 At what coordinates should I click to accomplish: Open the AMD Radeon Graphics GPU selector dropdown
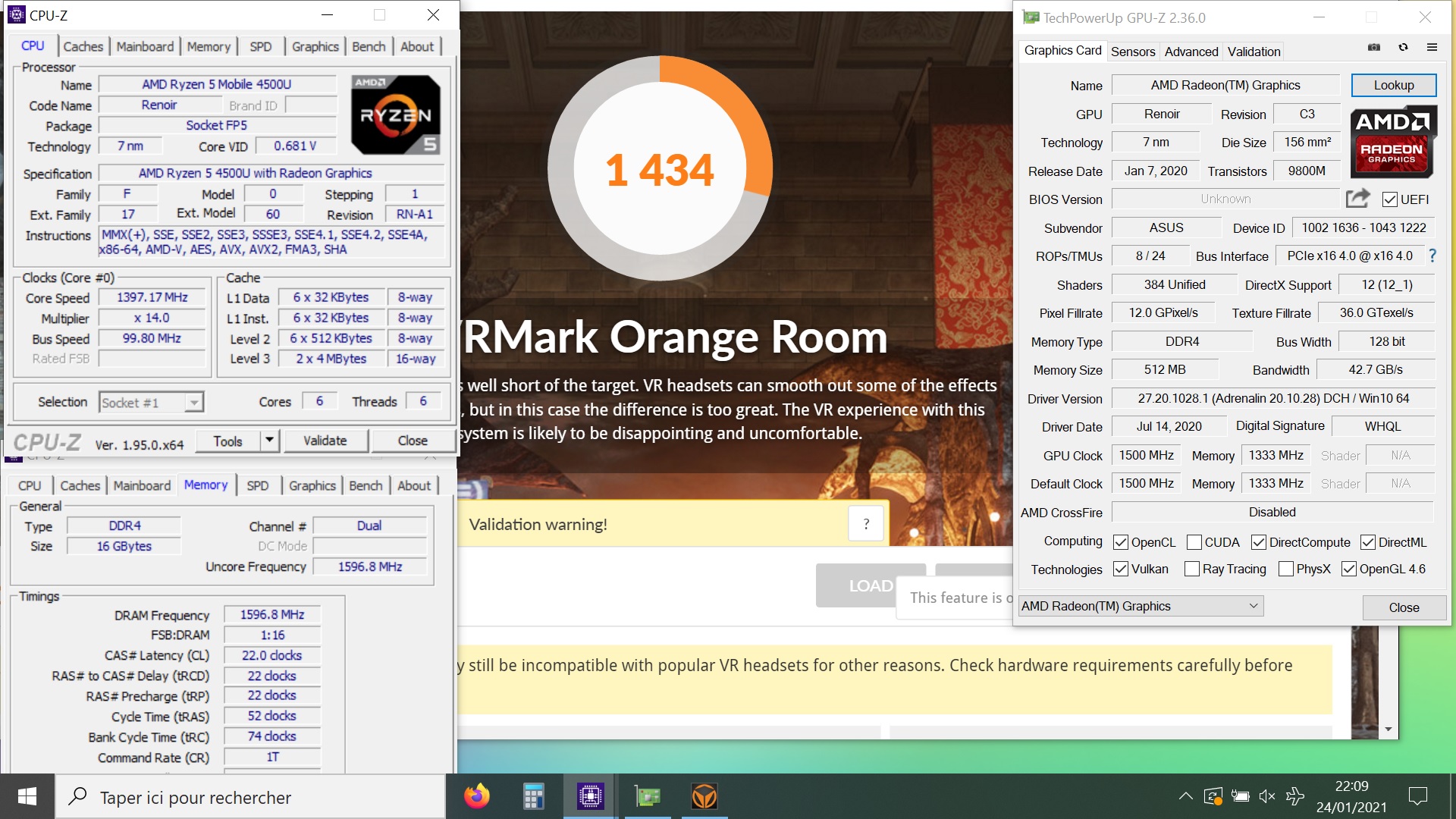click(1141, 606)
